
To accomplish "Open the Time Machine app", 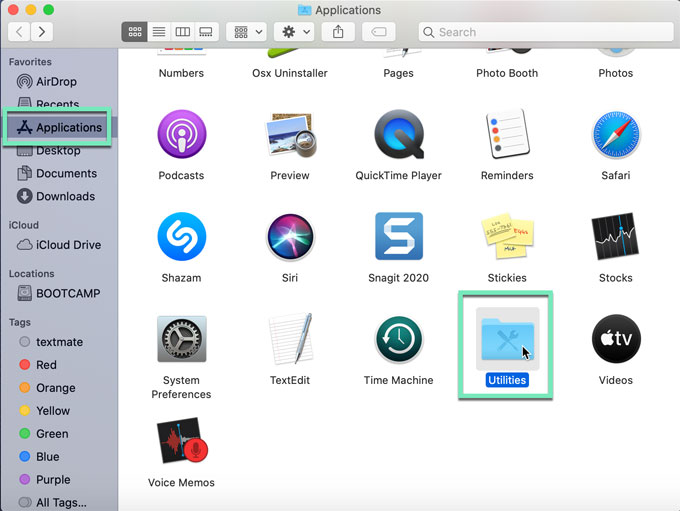I will point(398,340).
